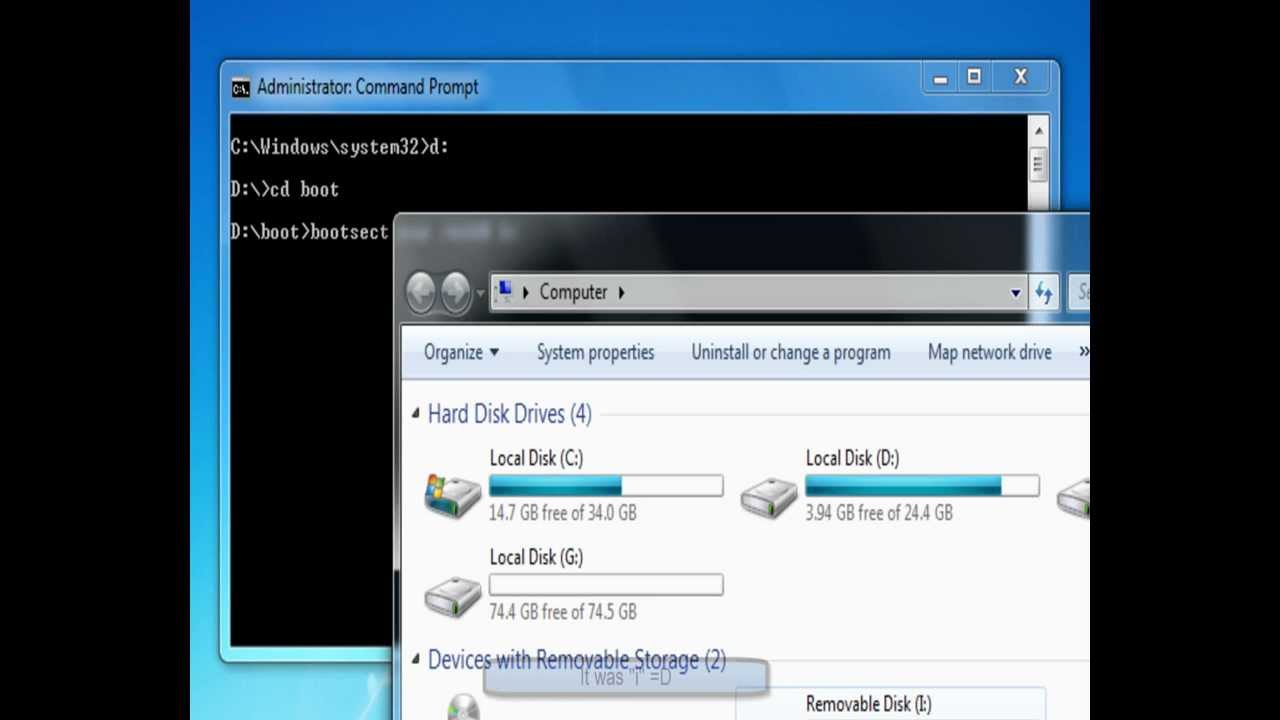The width and height of the screenshot is (1280, 720).
Task: Click the Local Disk (D:) usage bar
Action: 922,486
